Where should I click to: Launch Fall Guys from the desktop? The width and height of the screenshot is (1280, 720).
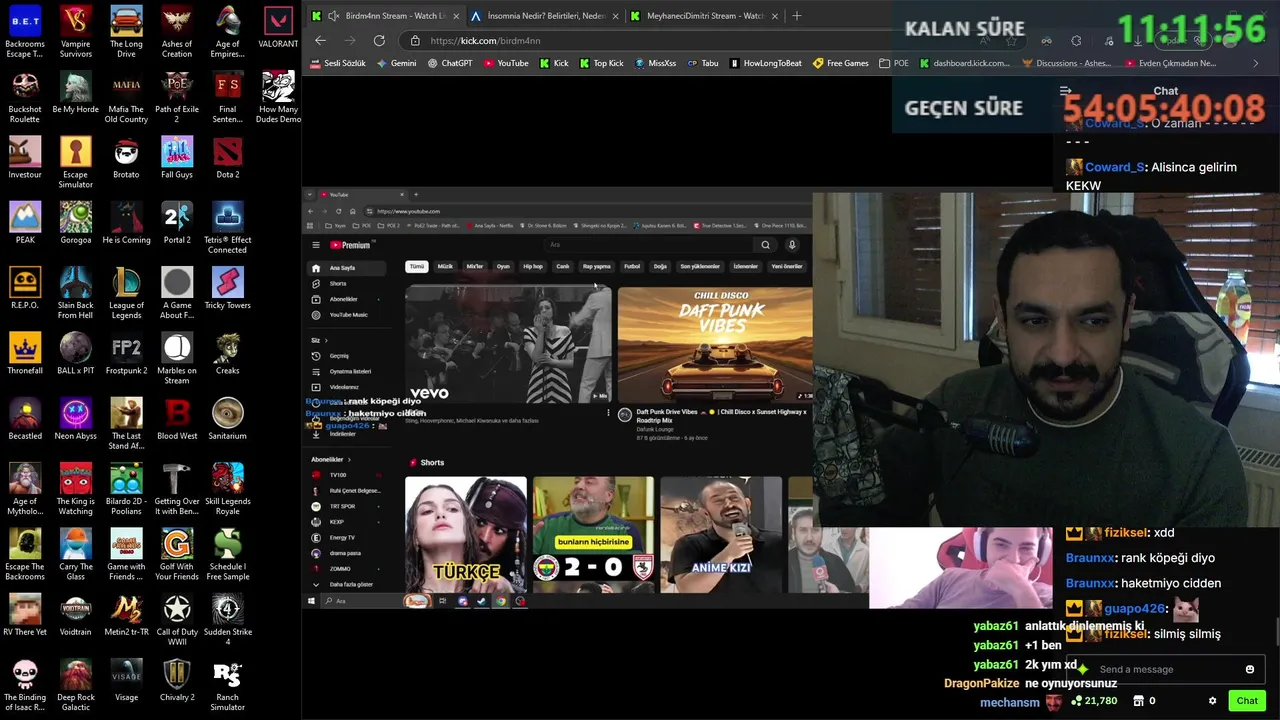(177, 158)
